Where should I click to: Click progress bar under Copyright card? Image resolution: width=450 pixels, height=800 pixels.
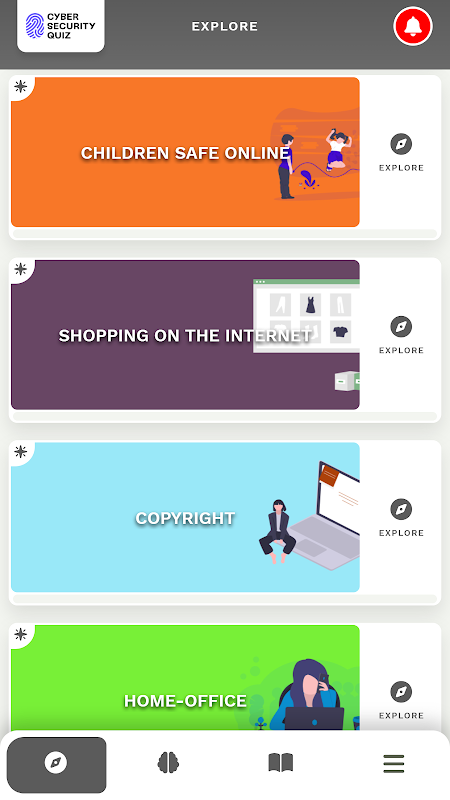225,599
